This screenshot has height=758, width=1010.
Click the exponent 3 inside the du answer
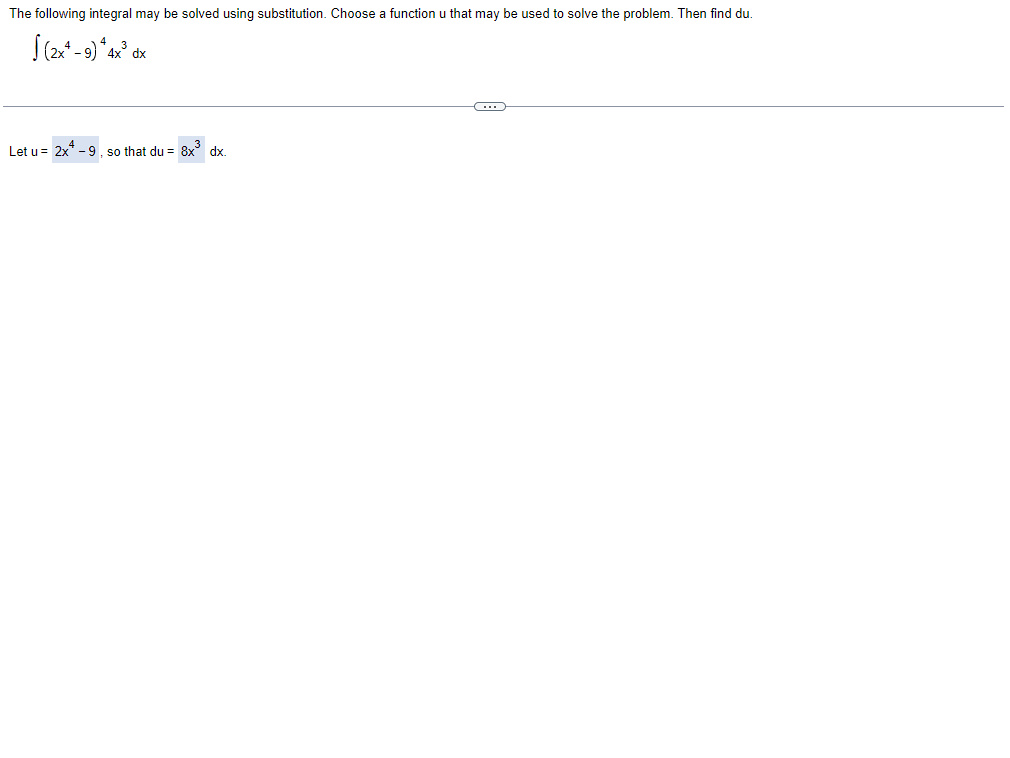(x=197, y=144)
